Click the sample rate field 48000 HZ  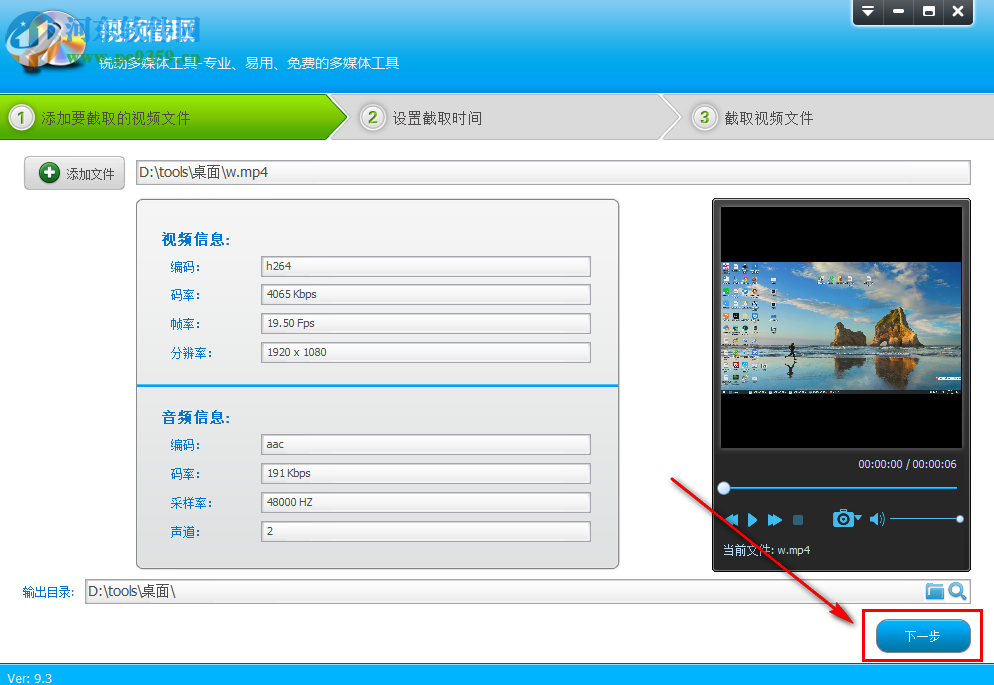425,503
